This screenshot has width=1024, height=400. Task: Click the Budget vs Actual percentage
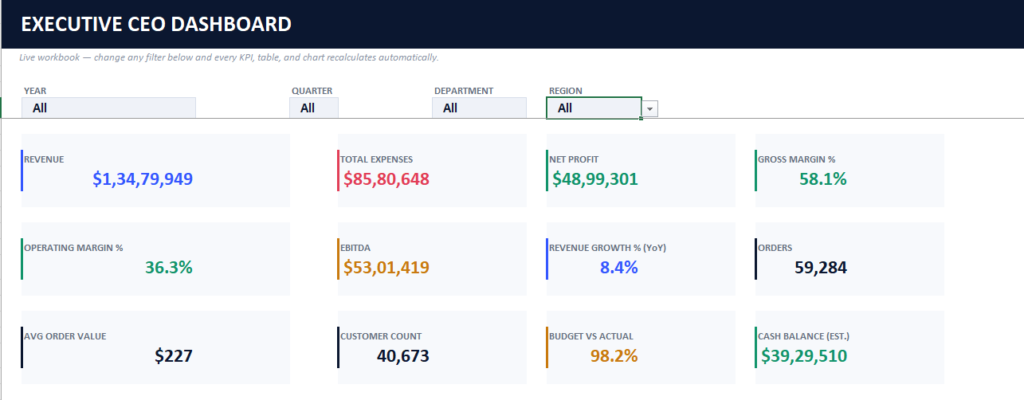[614, 356]
